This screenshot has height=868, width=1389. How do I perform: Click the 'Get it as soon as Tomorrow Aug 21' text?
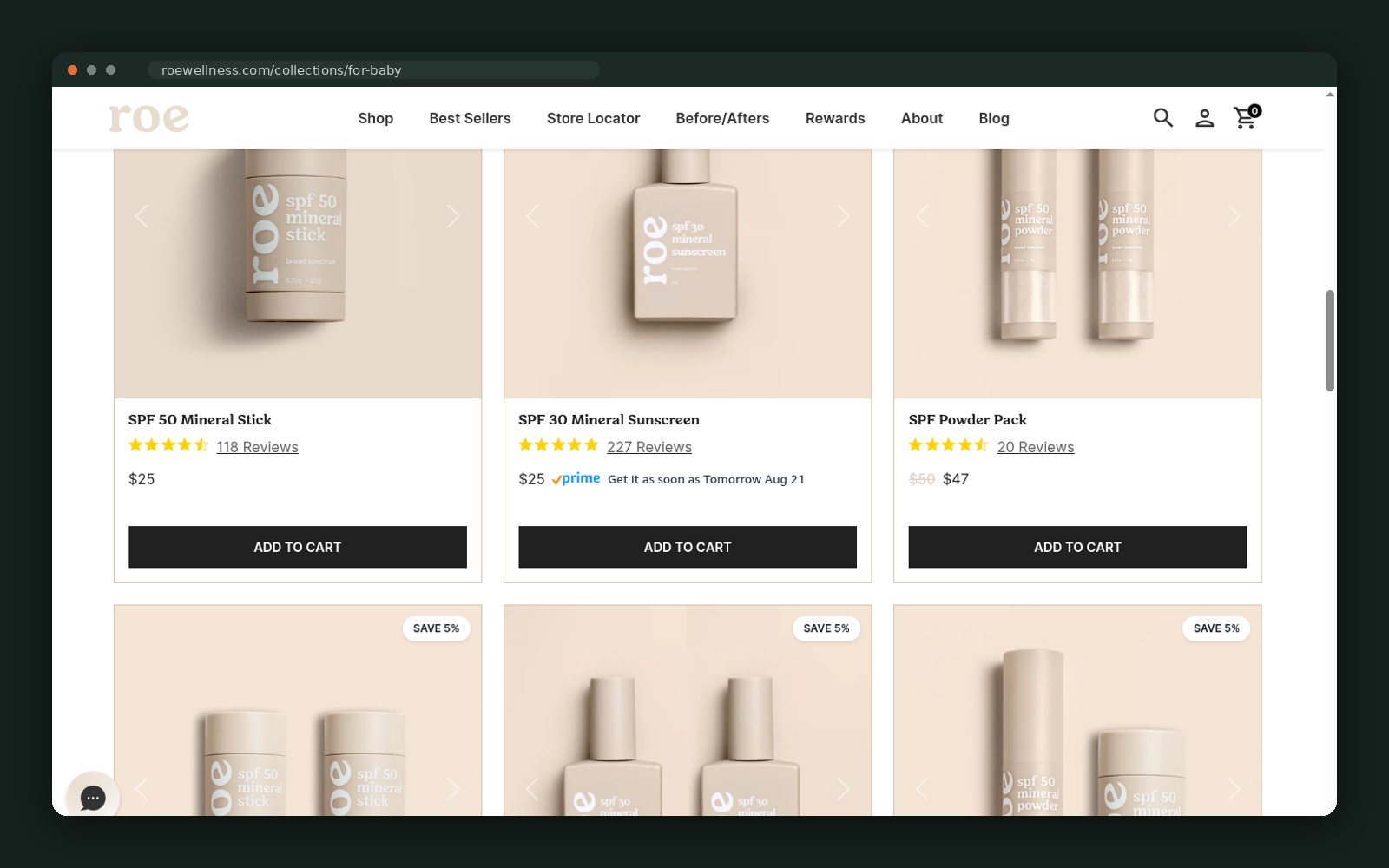tap(706, 479)
